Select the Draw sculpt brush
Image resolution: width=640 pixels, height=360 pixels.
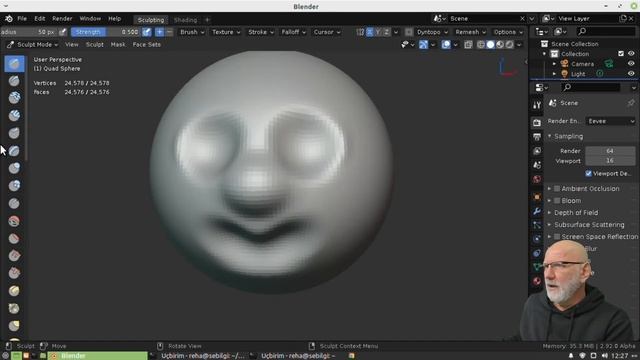point(14,64)
